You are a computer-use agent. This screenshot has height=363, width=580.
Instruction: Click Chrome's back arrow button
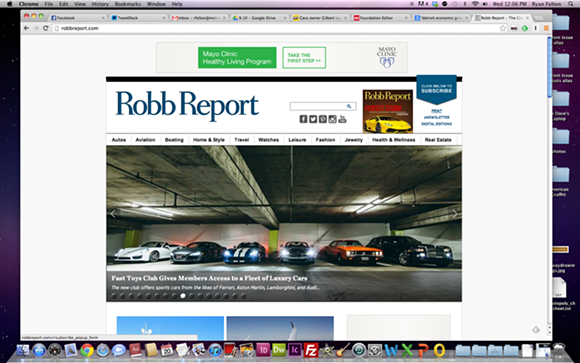tap(26, 28)
